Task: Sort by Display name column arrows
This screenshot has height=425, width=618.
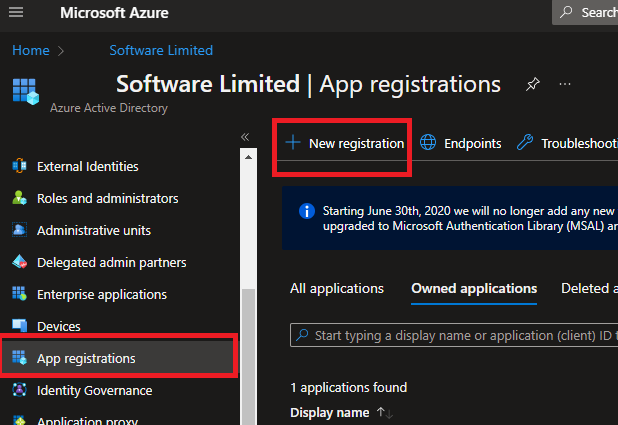Action: [385, 413]
